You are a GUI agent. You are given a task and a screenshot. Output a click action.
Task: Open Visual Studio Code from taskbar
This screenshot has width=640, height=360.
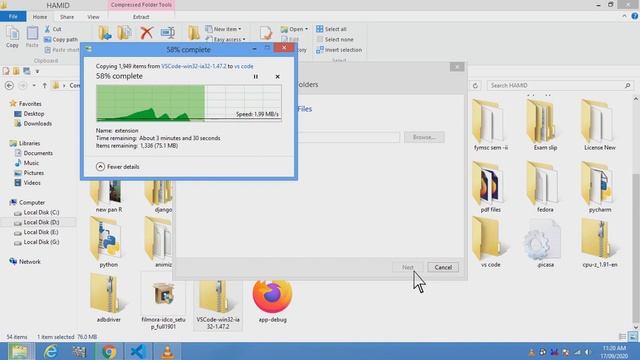point(138,351)
